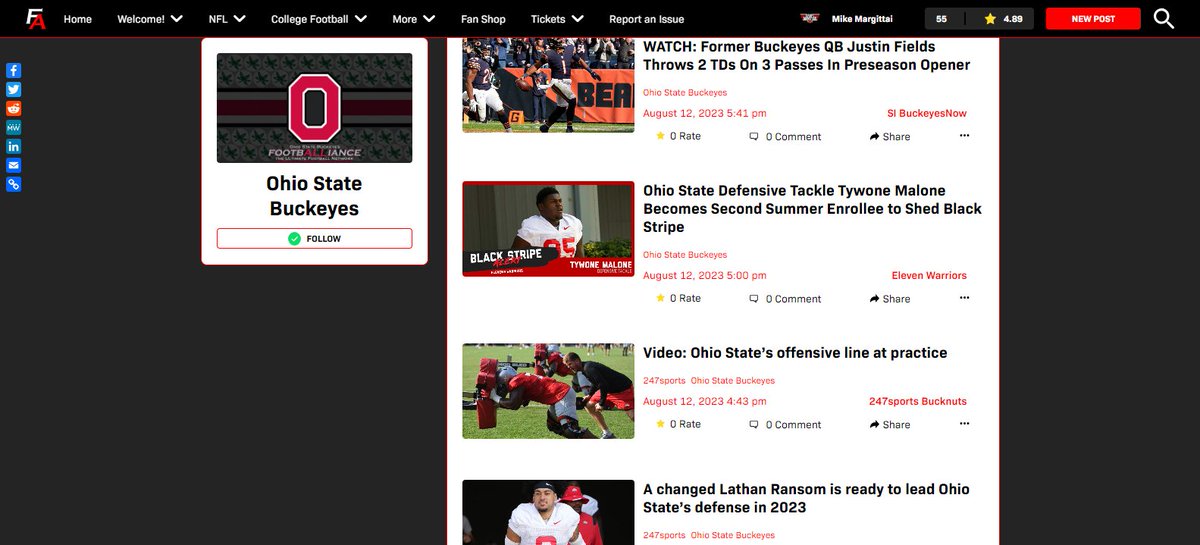Click August 12, 2023 5:00 pm timestamp
Viewport: 1200px width, 545px height.
[705, 275]
